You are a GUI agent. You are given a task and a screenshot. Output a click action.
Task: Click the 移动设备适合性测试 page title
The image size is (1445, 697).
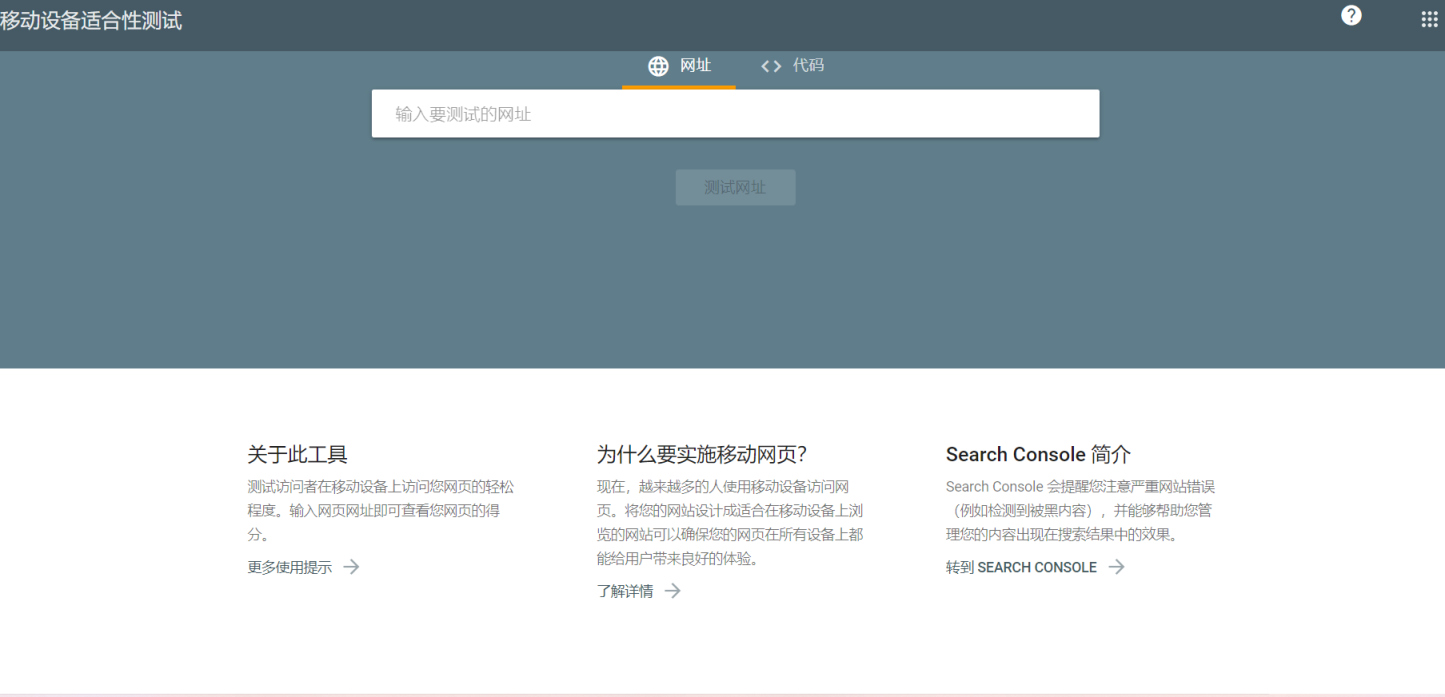click(92, 19)
